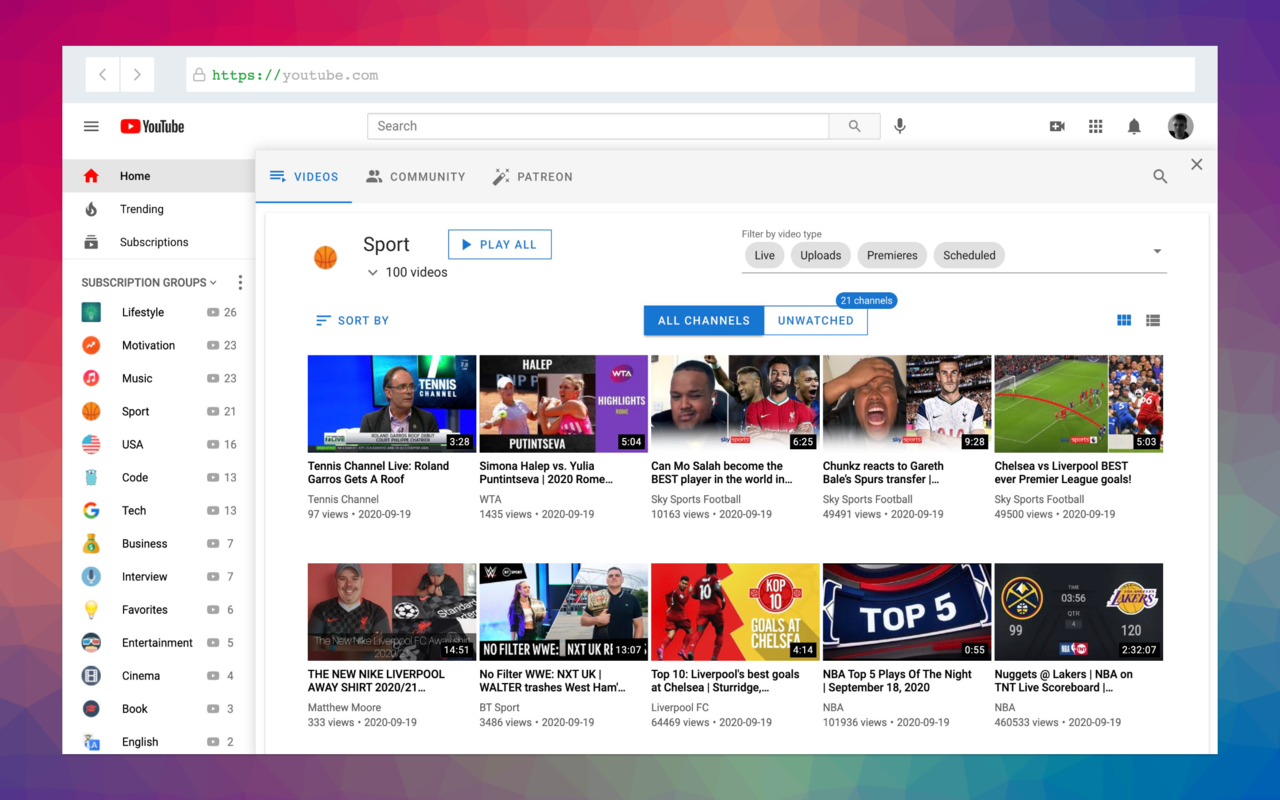The image size is (1280, 800).
Task: Open the WTA channel link
Action: tap(491, 499)
